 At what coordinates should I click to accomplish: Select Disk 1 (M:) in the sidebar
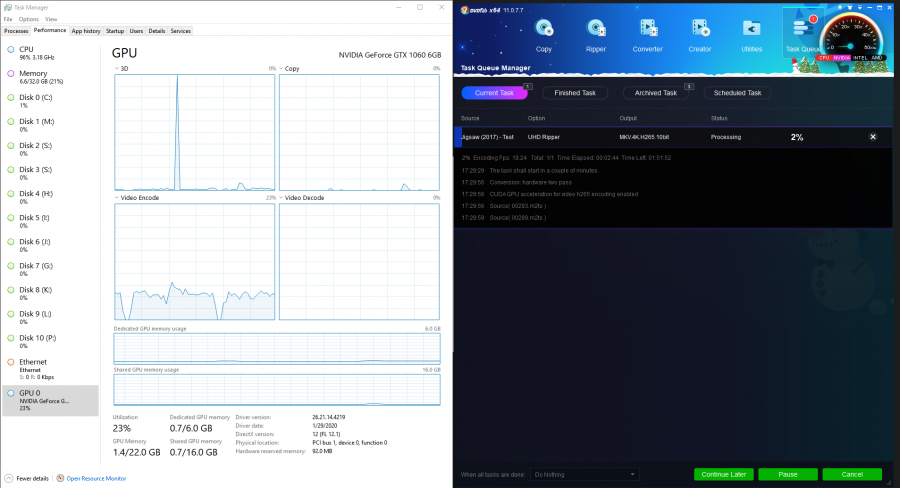(51, 125)
